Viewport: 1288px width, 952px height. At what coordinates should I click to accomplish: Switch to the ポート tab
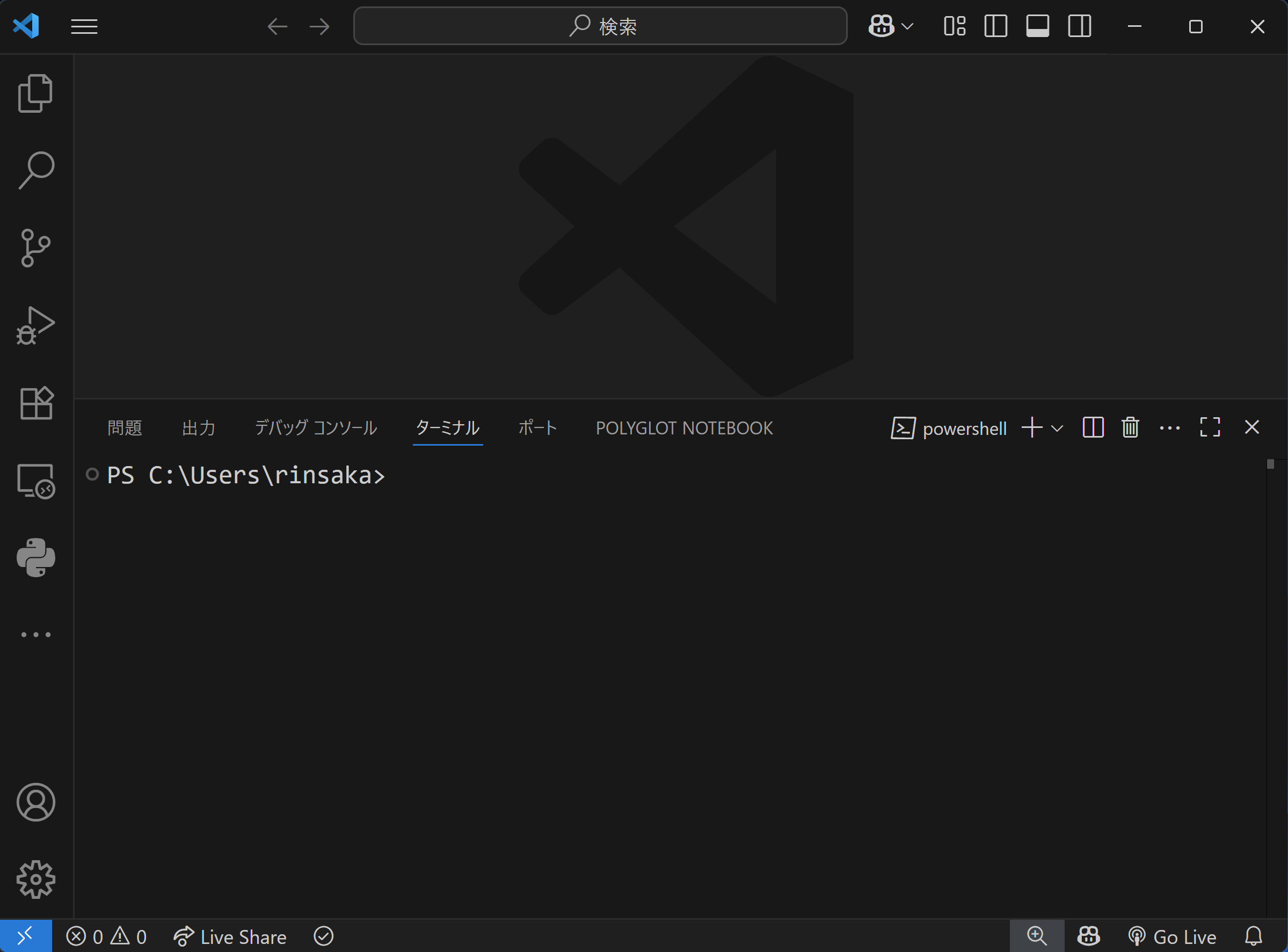[x=537, y=427]
